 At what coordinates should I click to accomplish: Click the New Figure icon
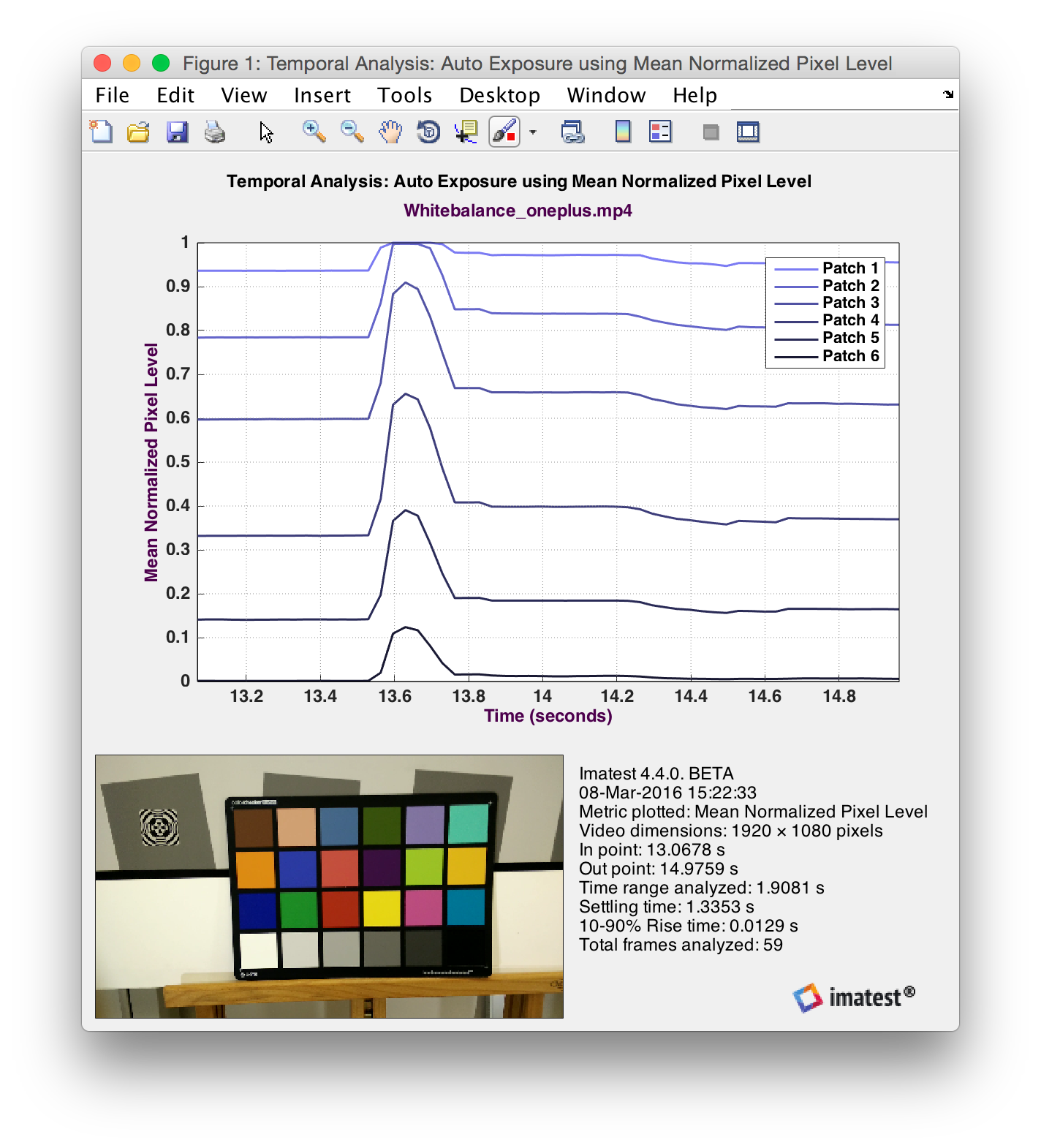pyautogui.click(x=101, y=132)
